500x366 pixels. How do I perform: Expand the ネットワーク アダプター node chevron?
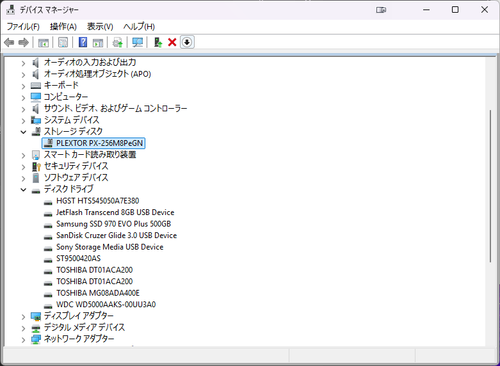point(23,340)
